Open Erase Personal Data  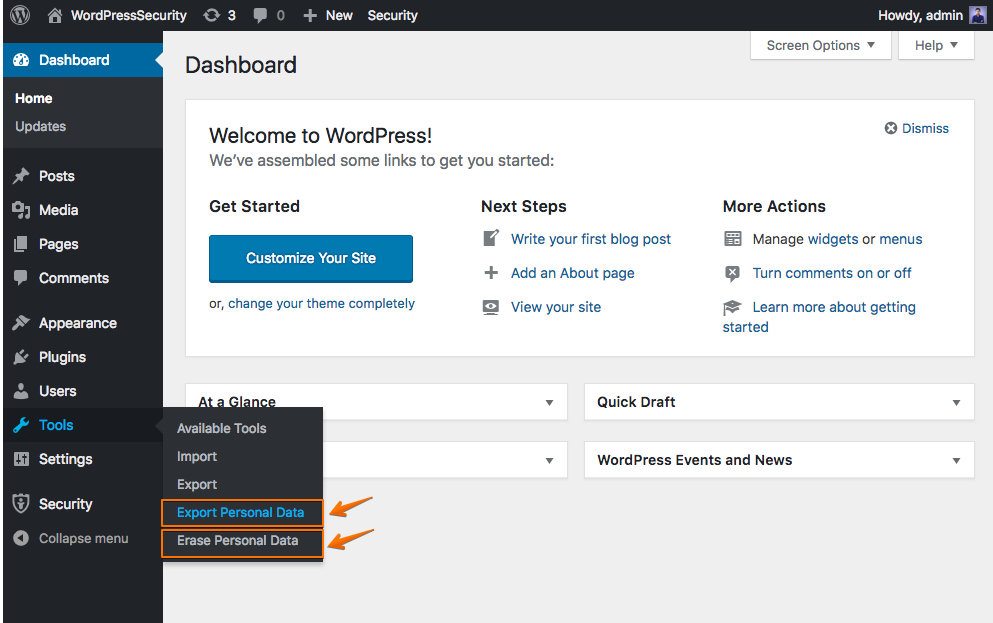pyautogui.click(x=237, y=541)
